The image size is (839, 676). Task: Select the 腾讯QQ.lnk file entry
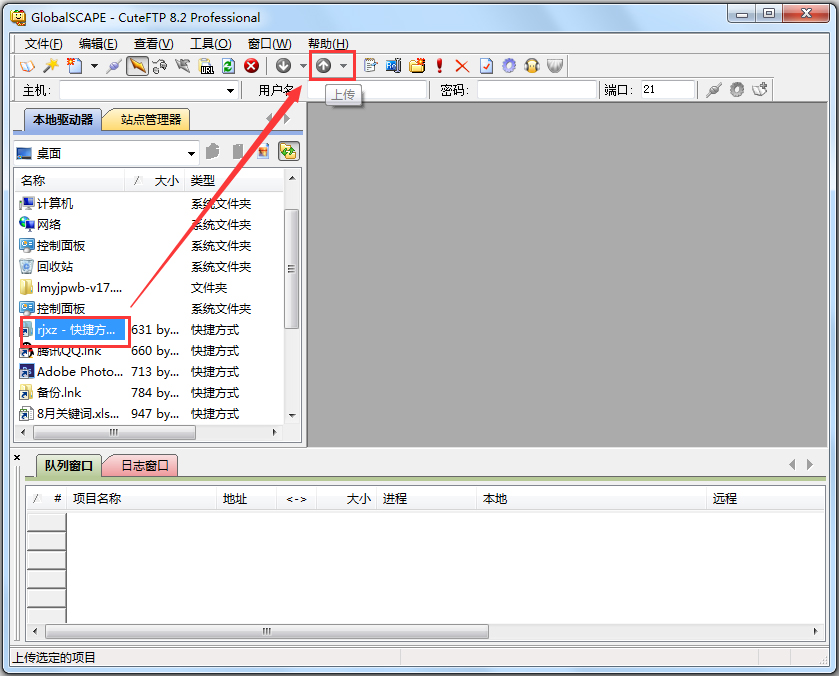coord(69,351)
